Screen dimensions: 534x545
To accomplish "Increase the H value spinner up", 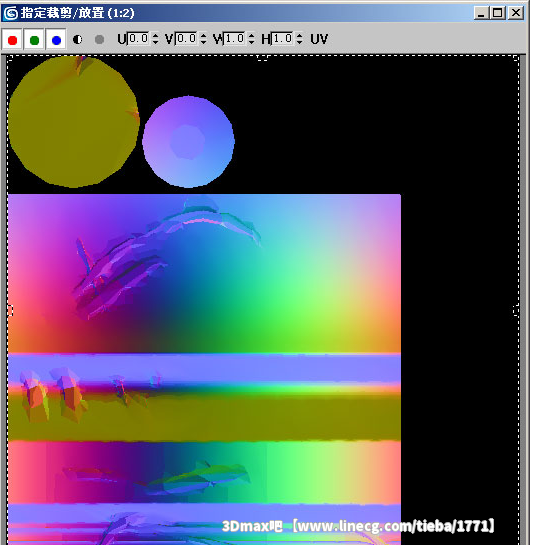I will (x=299, y=35).
